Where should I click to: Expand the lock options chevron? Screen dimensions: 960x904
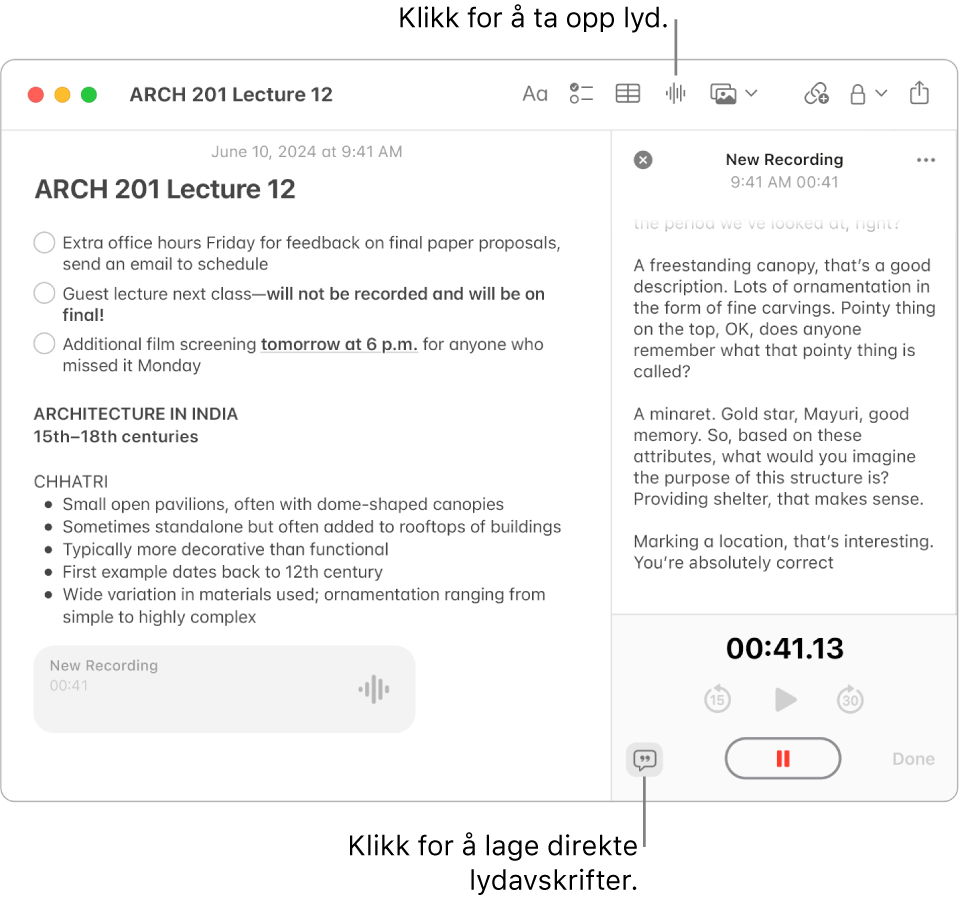tap(880, 94)
